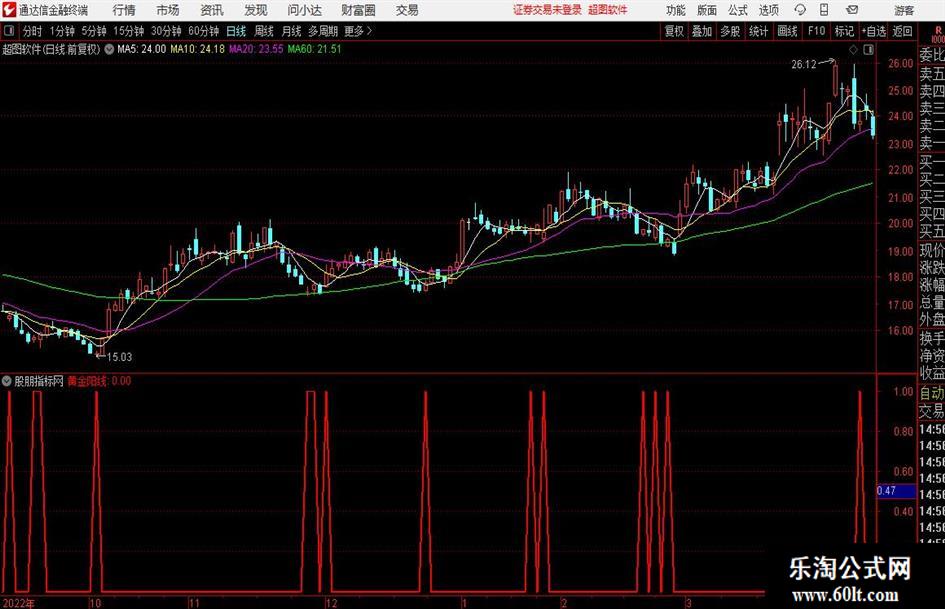Click the 自动 label in quote panel

(x=931, y=393)
